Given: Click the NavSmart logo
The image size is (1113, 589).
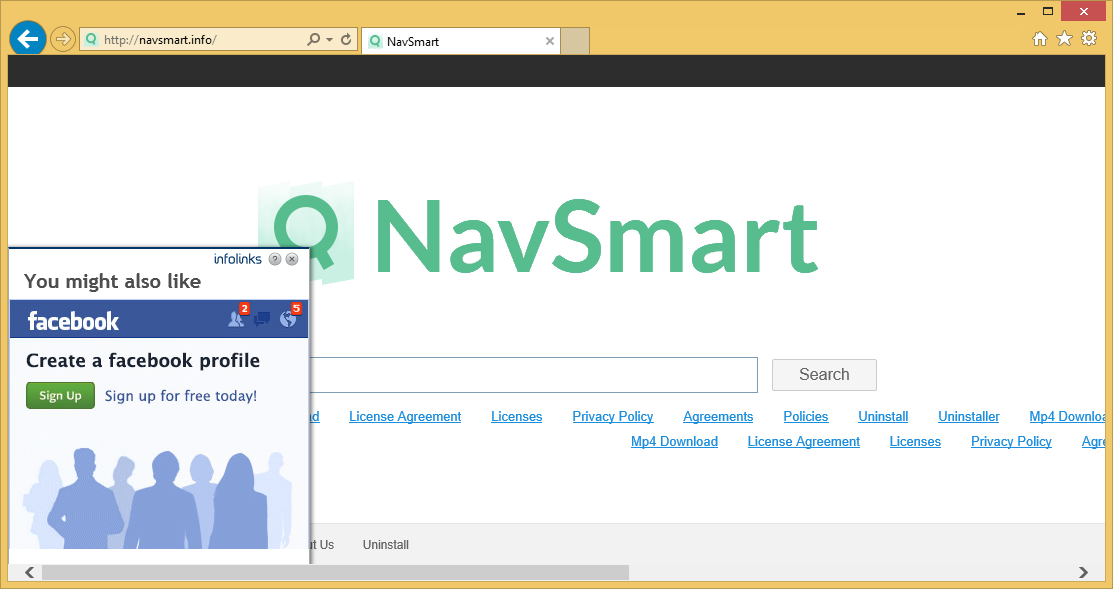Looking at the screenshot, I should click(x=537, y=233).
